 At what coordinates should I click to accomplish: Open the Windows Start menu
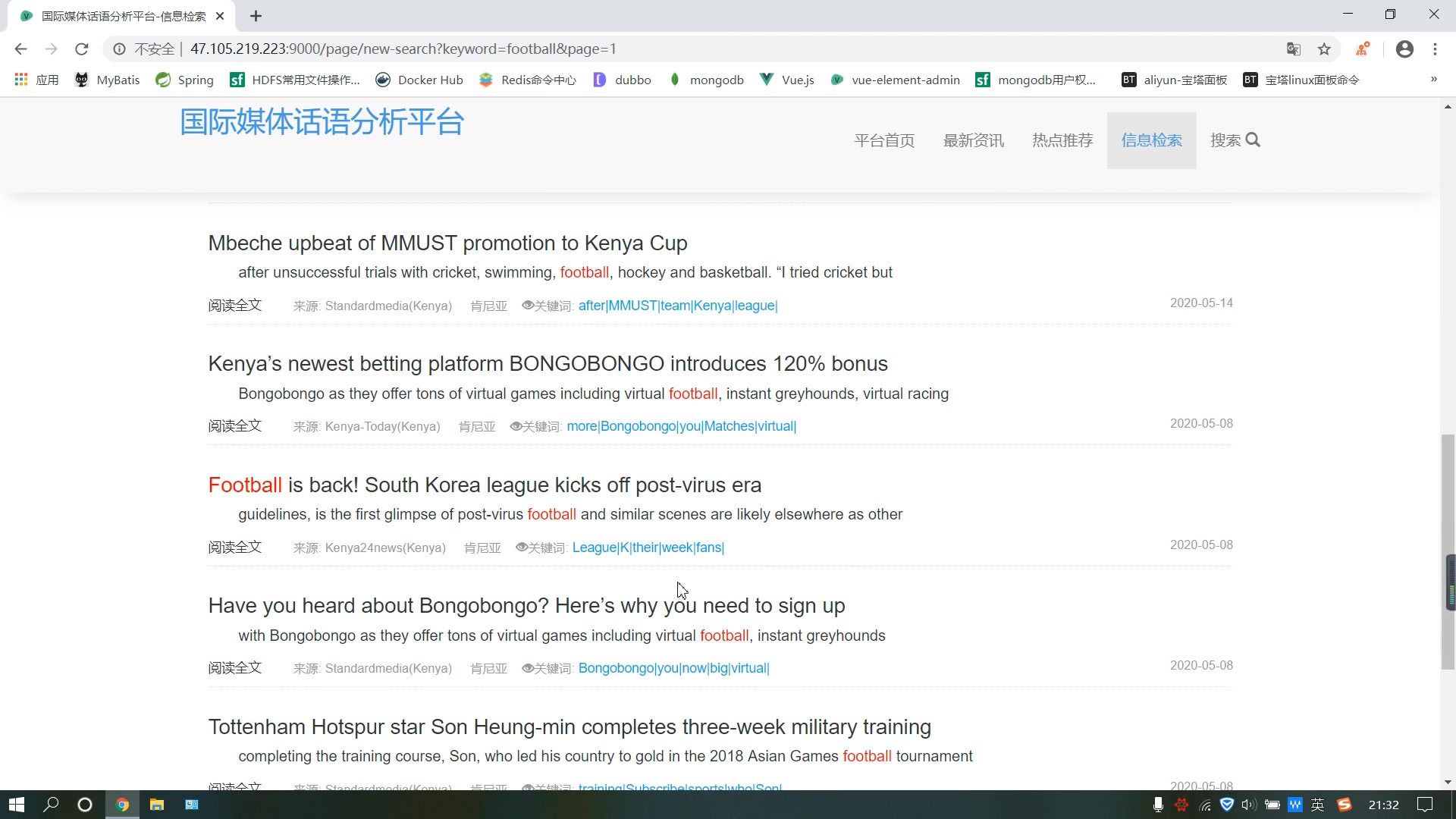coord(17,805)
